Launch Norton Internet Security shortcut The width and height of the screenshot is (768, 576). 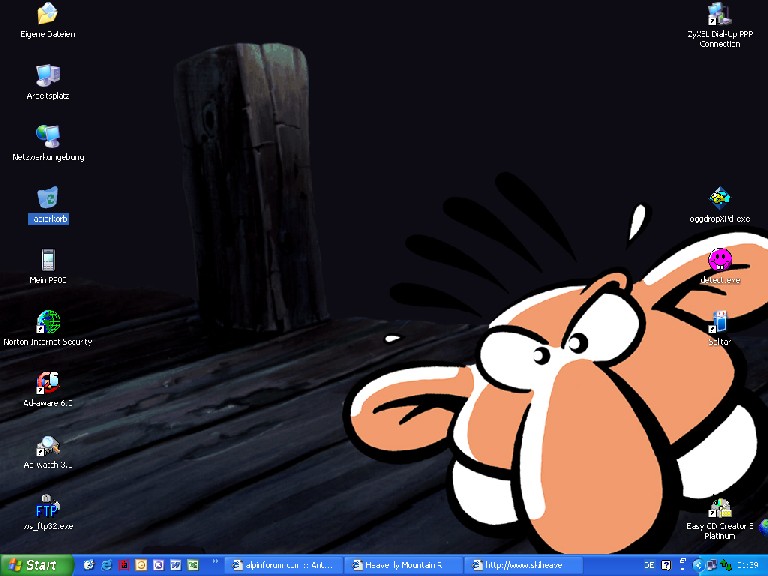tap(47, 322)
